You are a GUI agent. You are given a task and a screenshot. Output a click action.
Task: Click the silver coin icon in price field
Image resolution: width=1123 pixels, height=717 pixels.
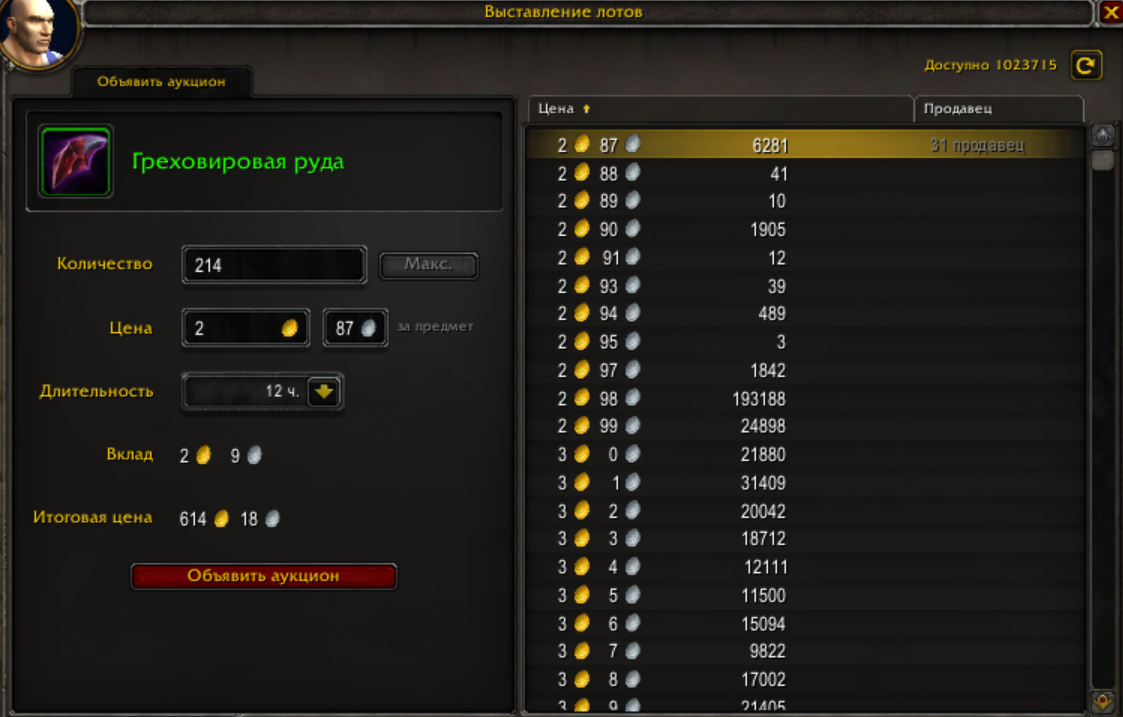click(368, 328)
